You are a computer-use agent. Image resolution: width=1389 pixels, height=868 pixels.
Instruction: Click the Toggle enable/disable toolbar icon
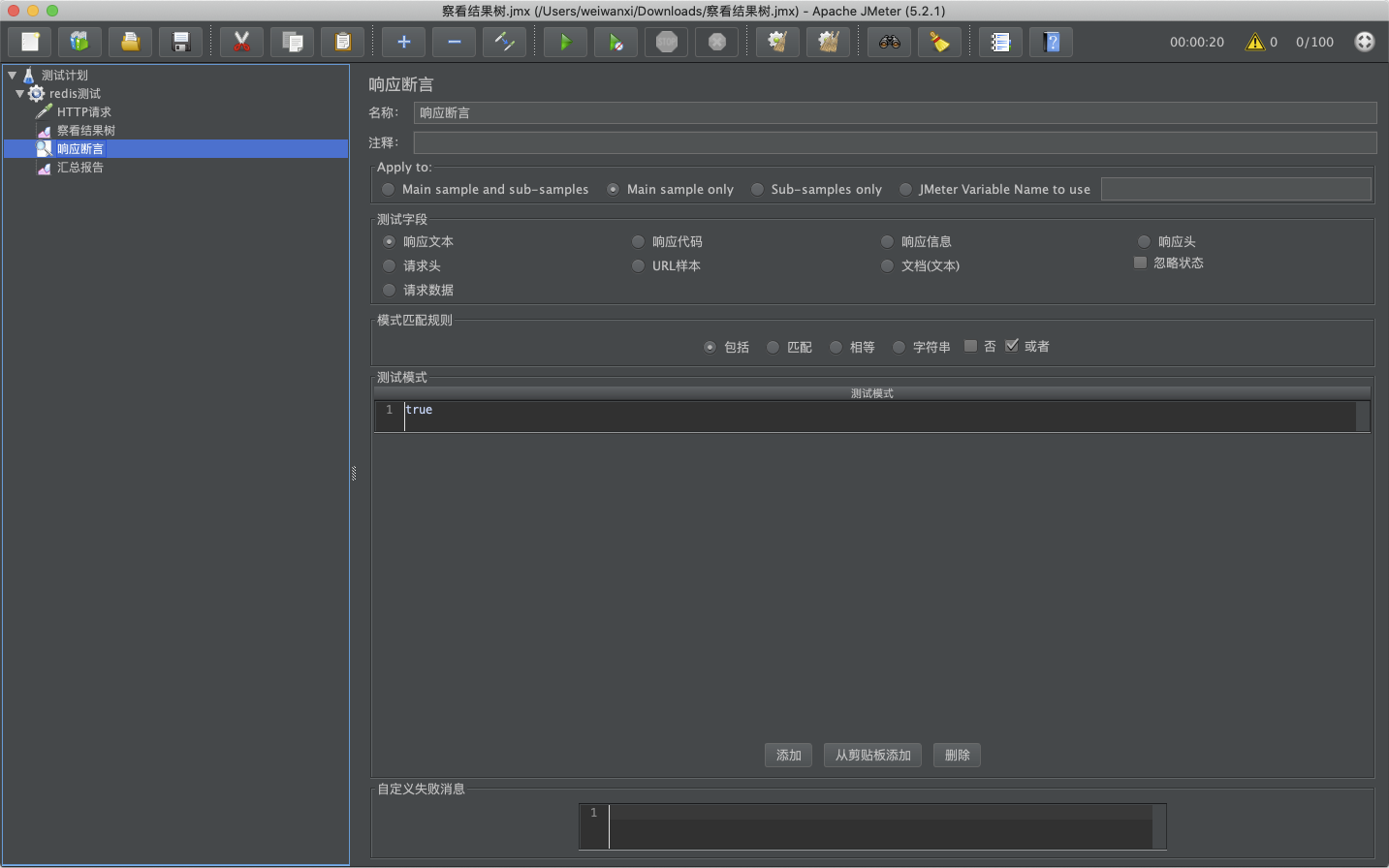point(505,42)
